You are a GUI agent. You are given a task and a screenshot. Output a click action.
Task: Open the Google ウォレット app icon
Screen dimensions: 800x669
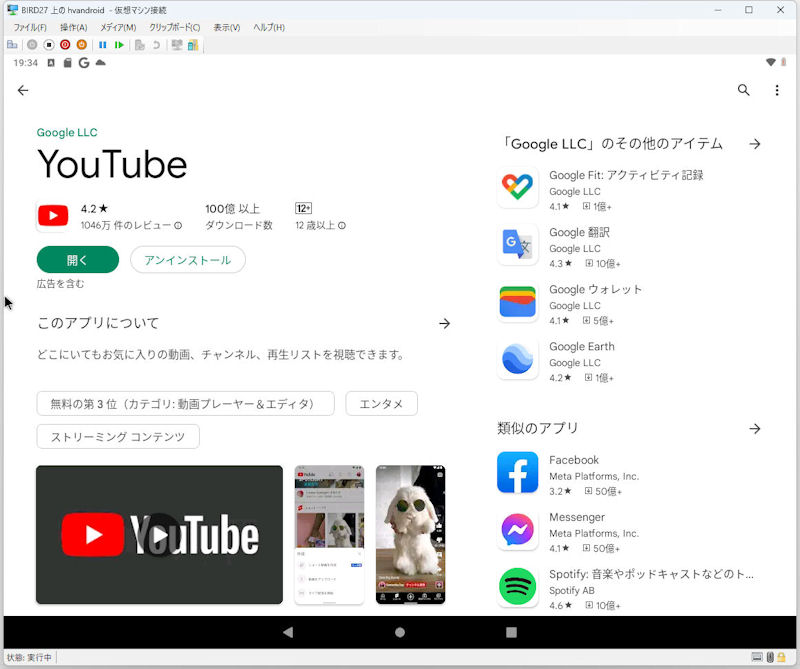click(517, 301)
